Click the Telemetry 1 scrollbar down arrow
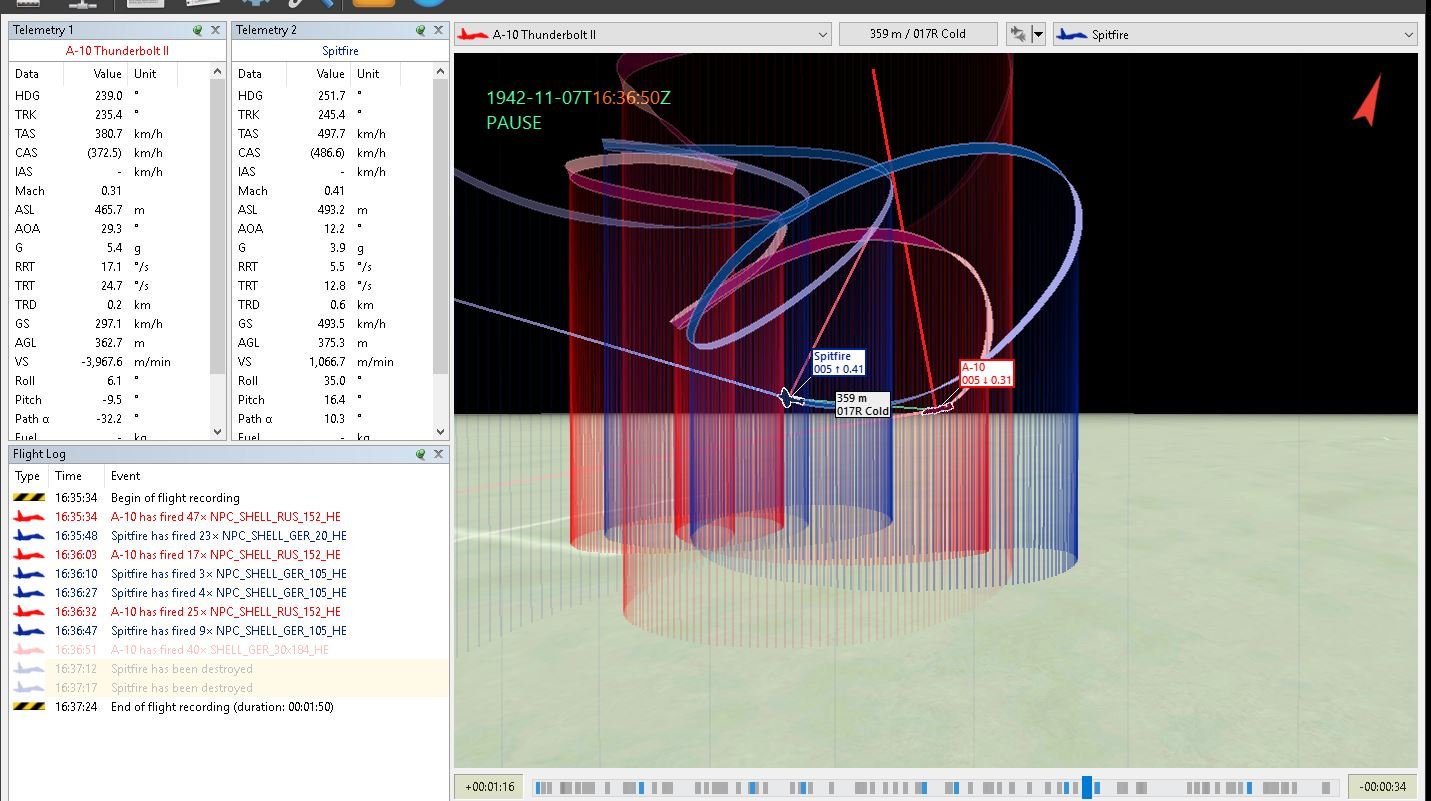Screen dimensions: 1431x801 coord(219,431)
